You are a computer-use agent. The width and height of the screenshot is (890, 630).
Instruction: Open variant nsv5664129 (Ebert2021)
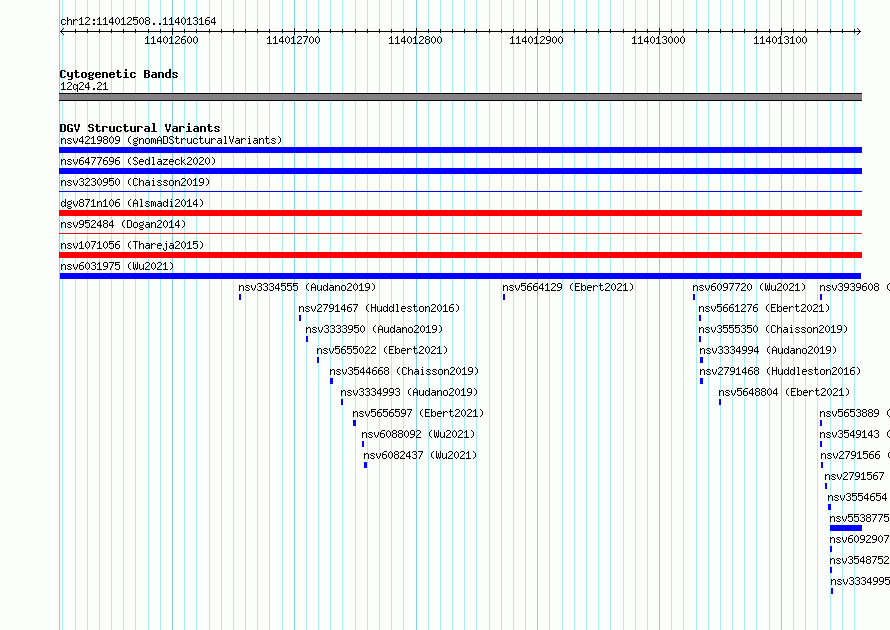tap(568, 287)
